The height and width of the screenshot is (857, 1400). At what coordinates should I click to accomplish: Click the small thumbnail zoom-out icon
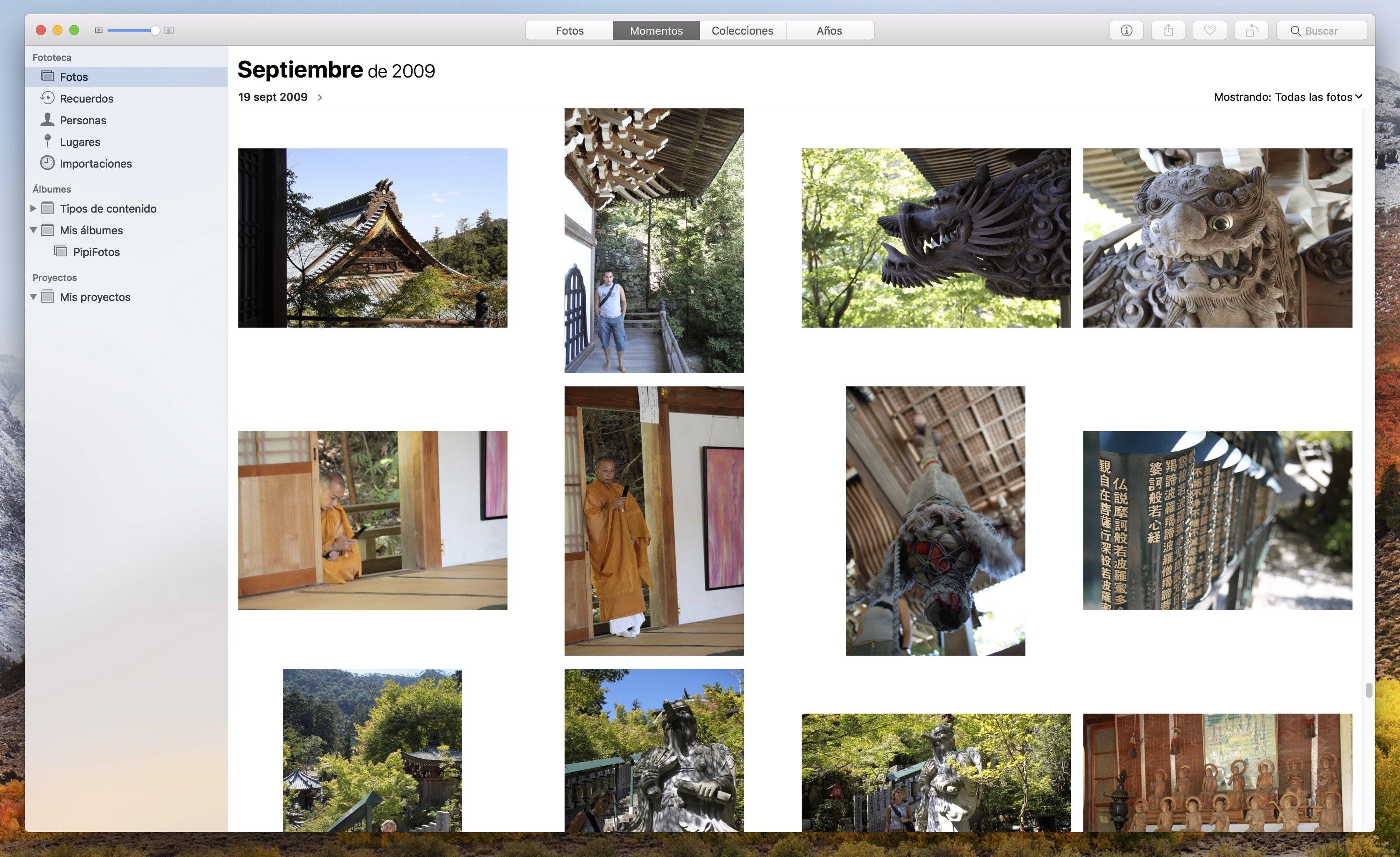coord(98,31)
